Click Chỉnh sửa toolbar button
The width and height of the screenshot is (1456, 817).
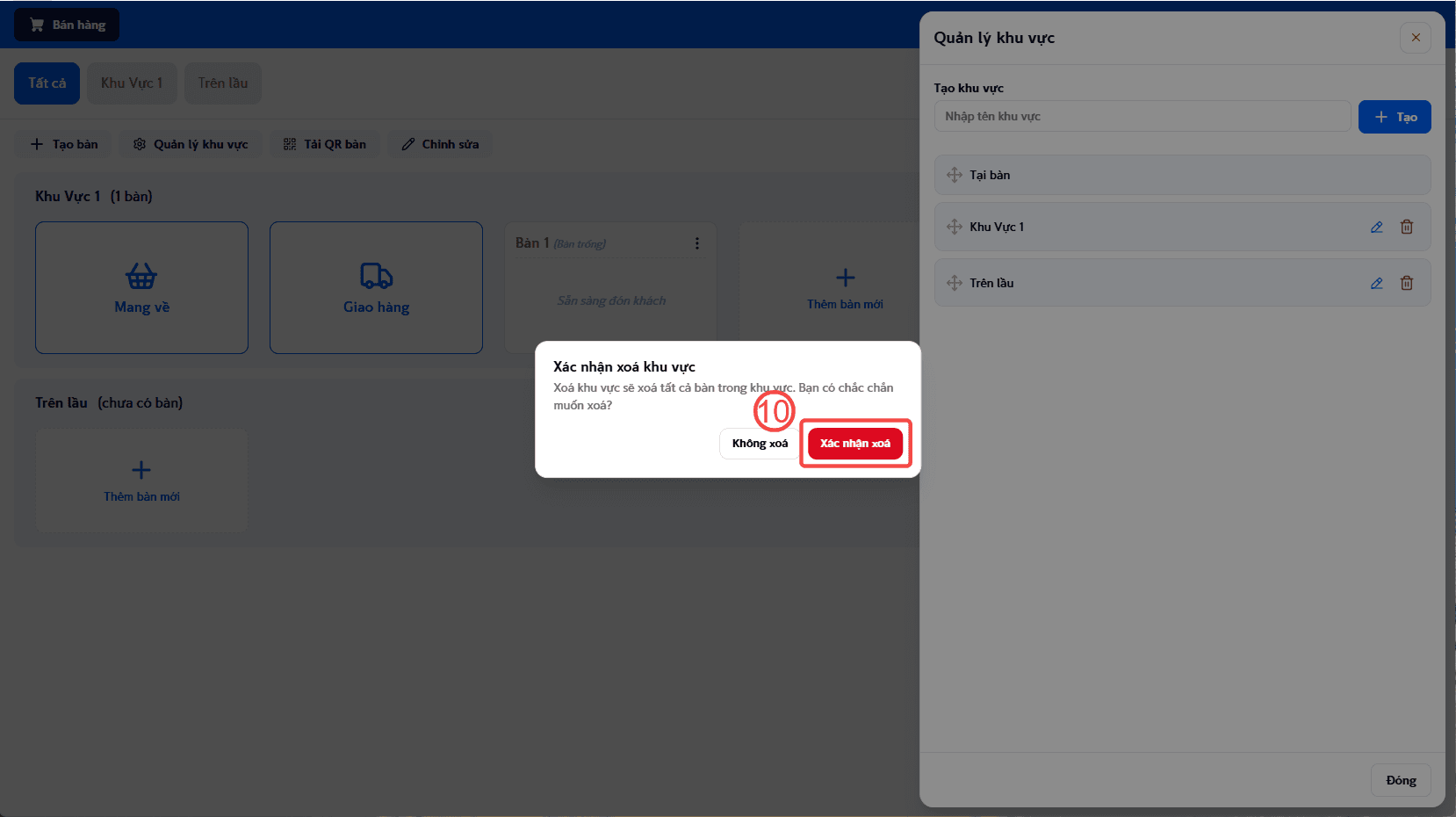coord(440,144)
